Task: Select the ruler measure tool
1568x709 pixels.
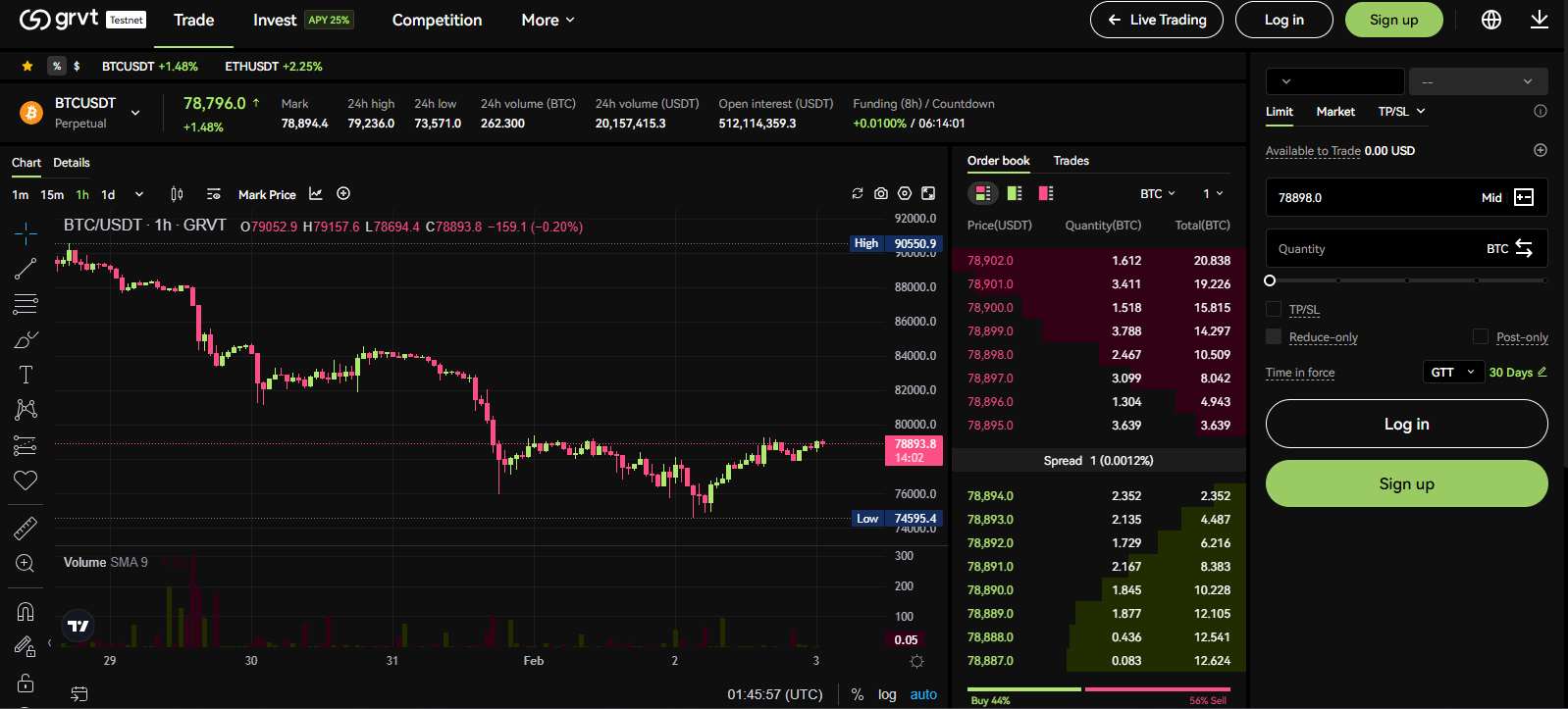Action: tap(26, 529)
